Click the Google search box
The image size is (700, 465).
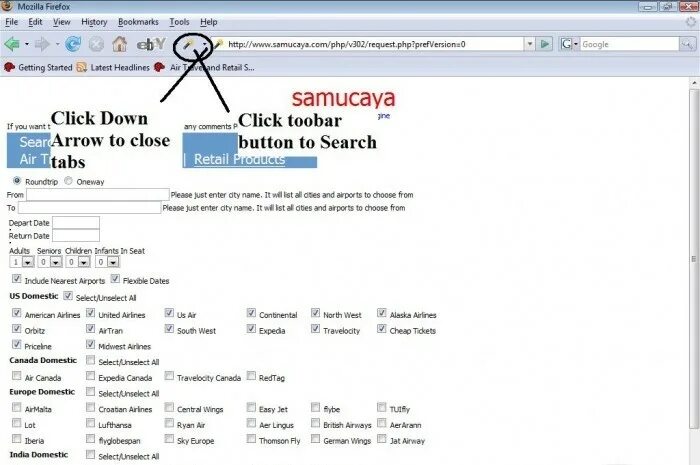click(x=629, y=44)
